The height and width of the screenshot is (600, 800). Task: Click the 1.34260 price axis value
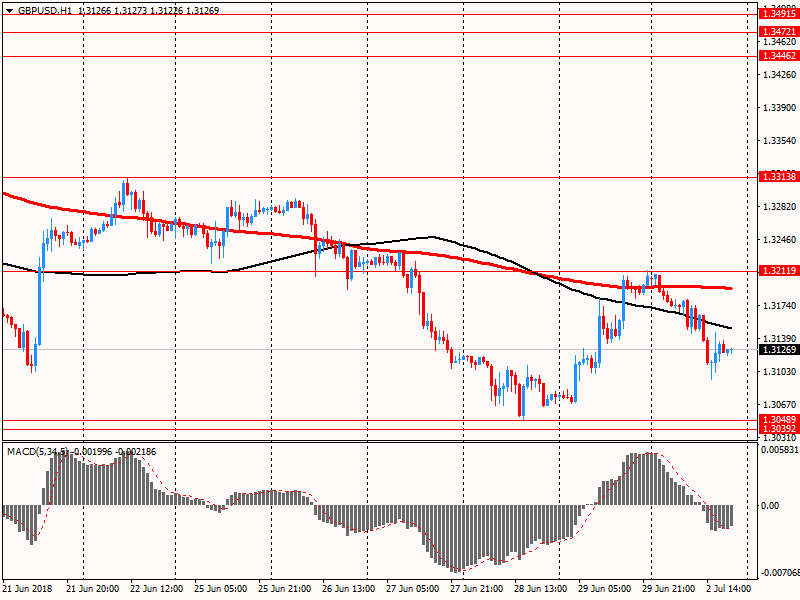coord(780,74)
